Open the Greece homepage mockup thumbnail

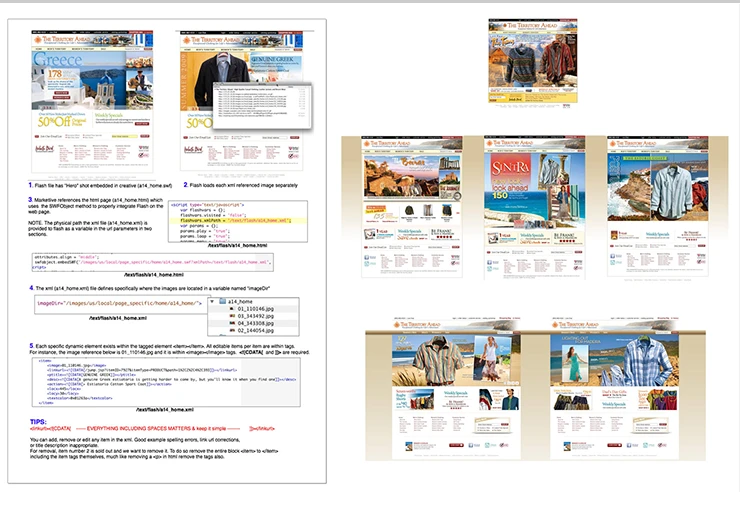click(x=92, y=102)
